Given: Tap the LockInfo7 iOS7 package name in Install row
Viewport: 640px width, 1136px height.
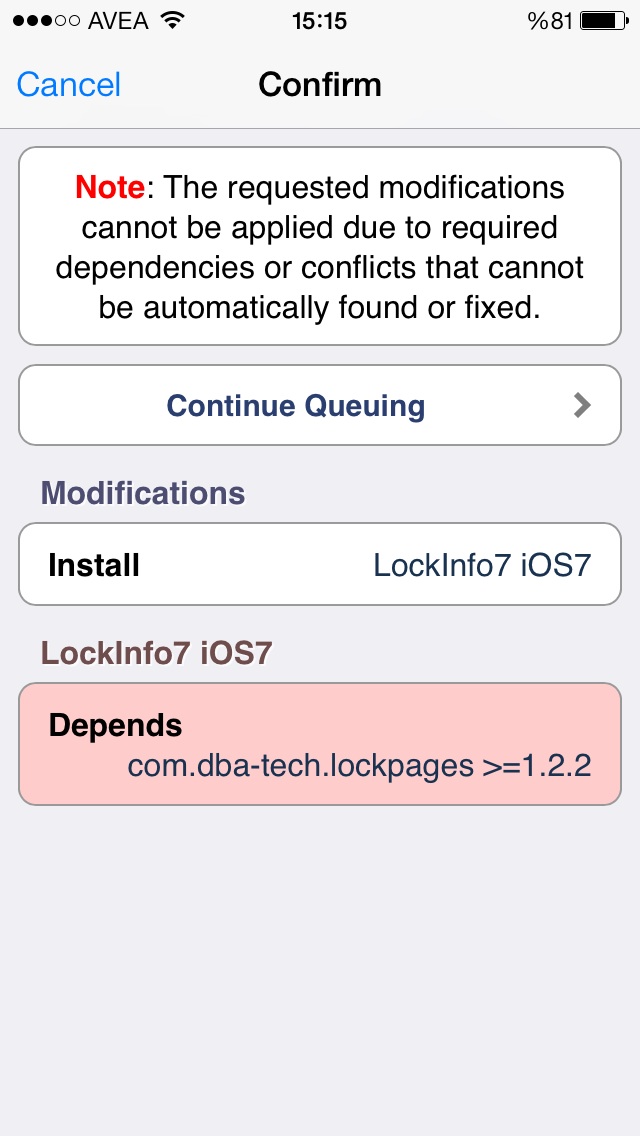Looking at the screenshot, I should coord(482,564).
